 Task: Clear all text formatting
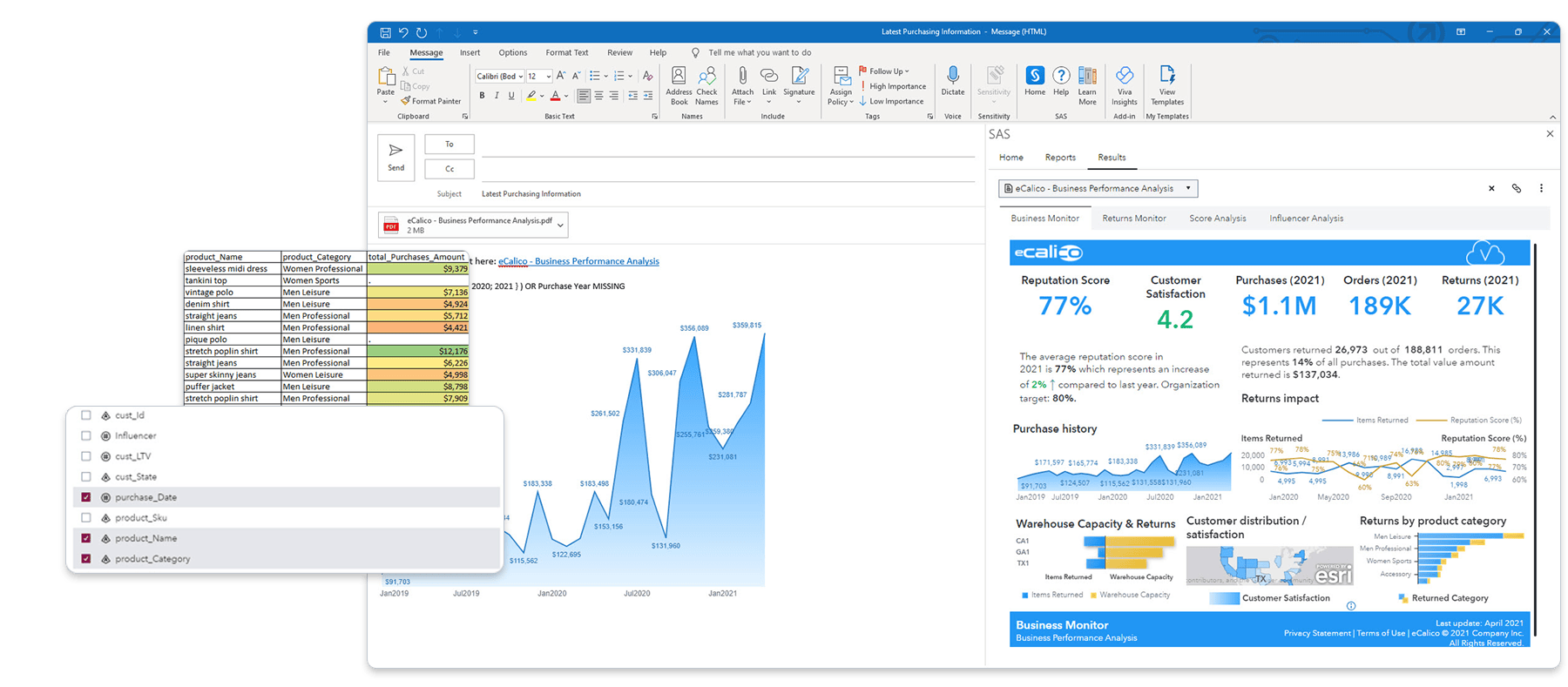pyautogui.click(x=647, y=76)
